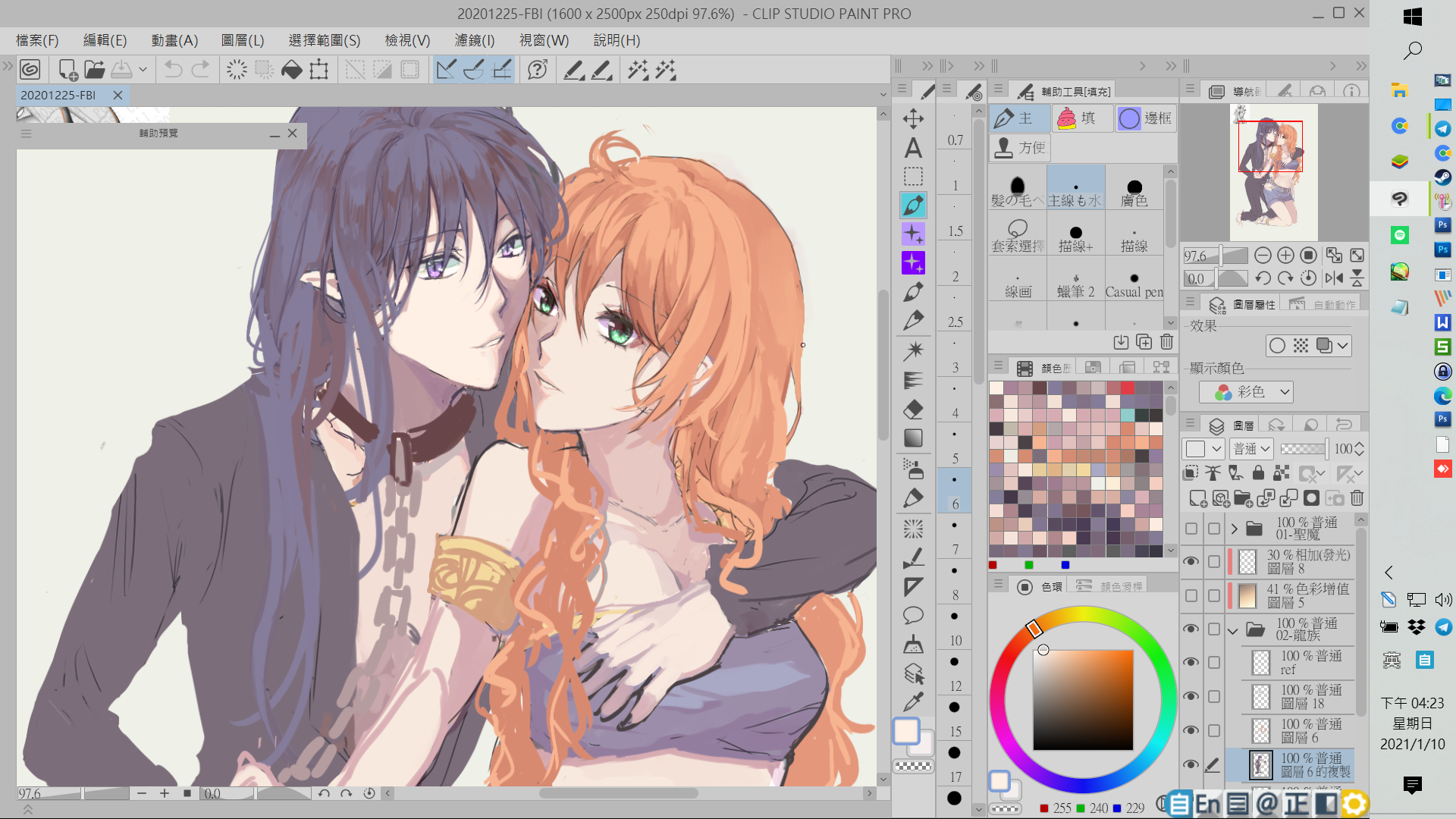This screenshot has width=1456, height=819.
Task: Flip canvas horizontally in Navigator
Action: [x=1334, y=278]
